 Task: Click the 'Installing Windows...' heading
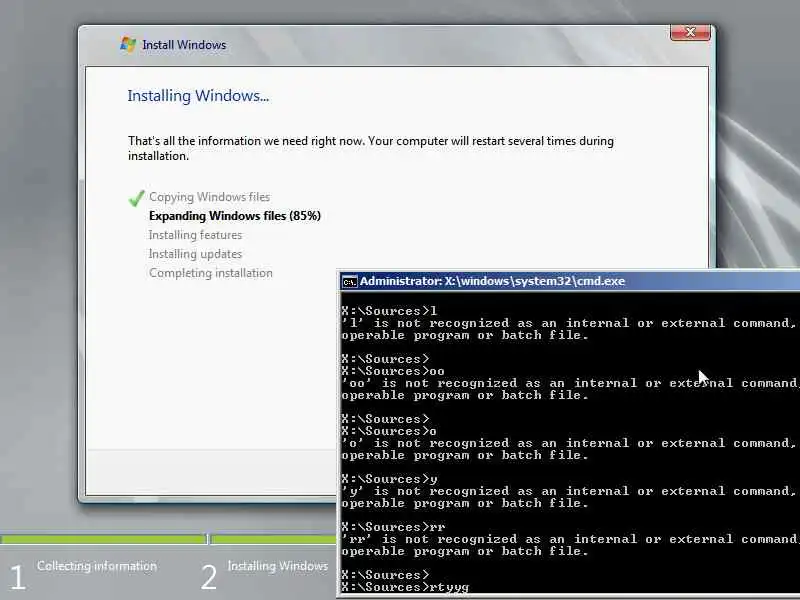point(198,96)
